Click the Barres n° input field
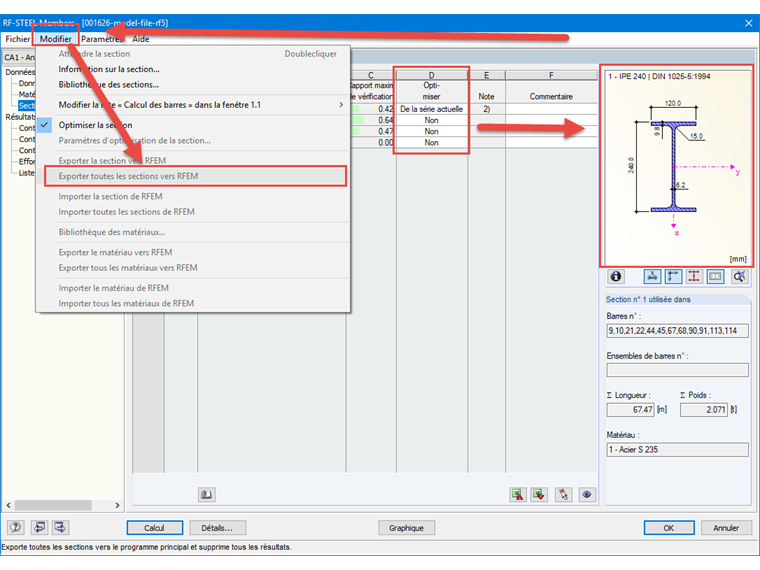This screenshot has height=570, width=760. pos(677,331)
